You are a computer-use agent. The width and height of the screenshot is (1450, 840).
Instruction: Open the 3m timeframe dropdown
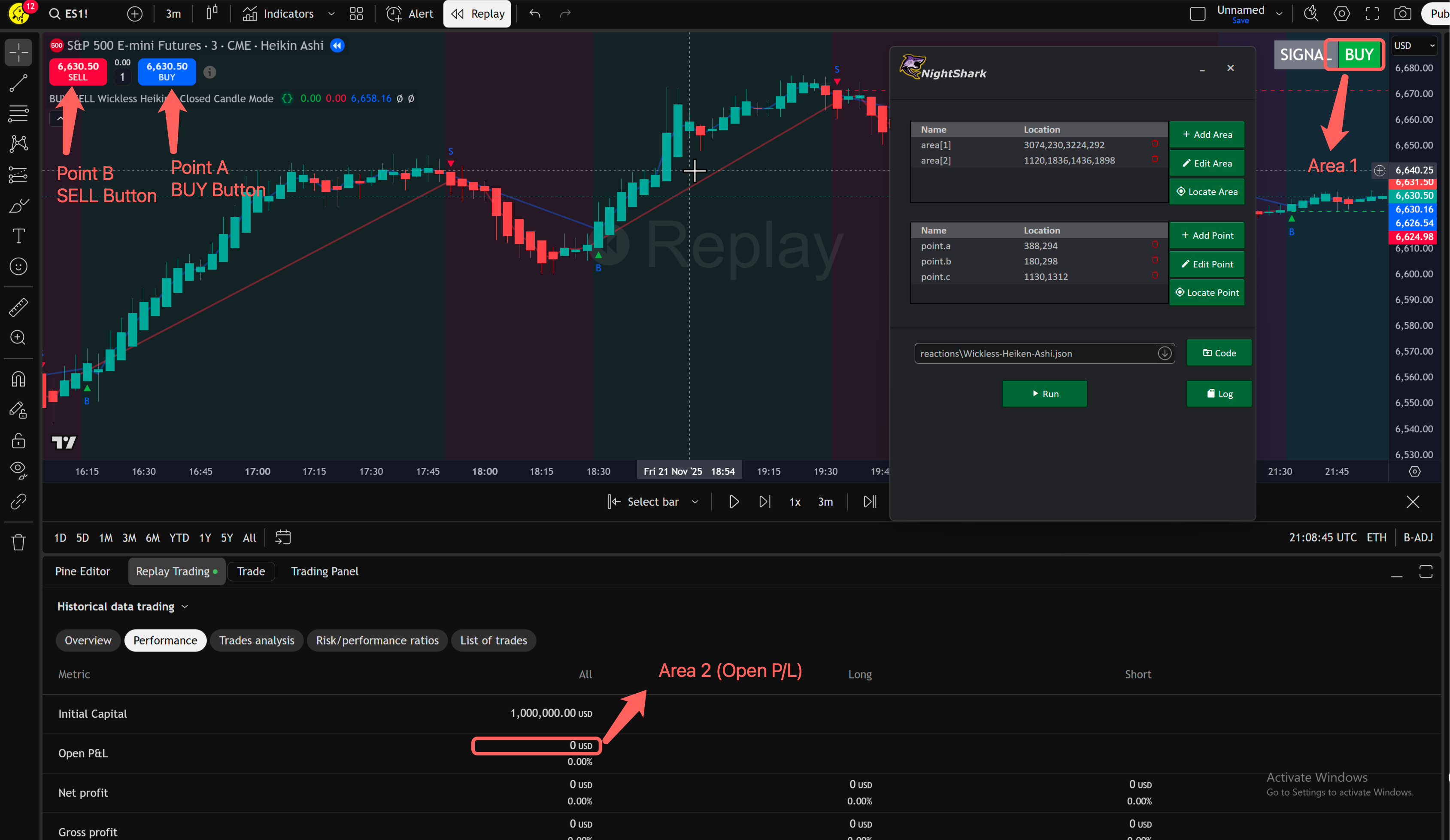[173, 13]
